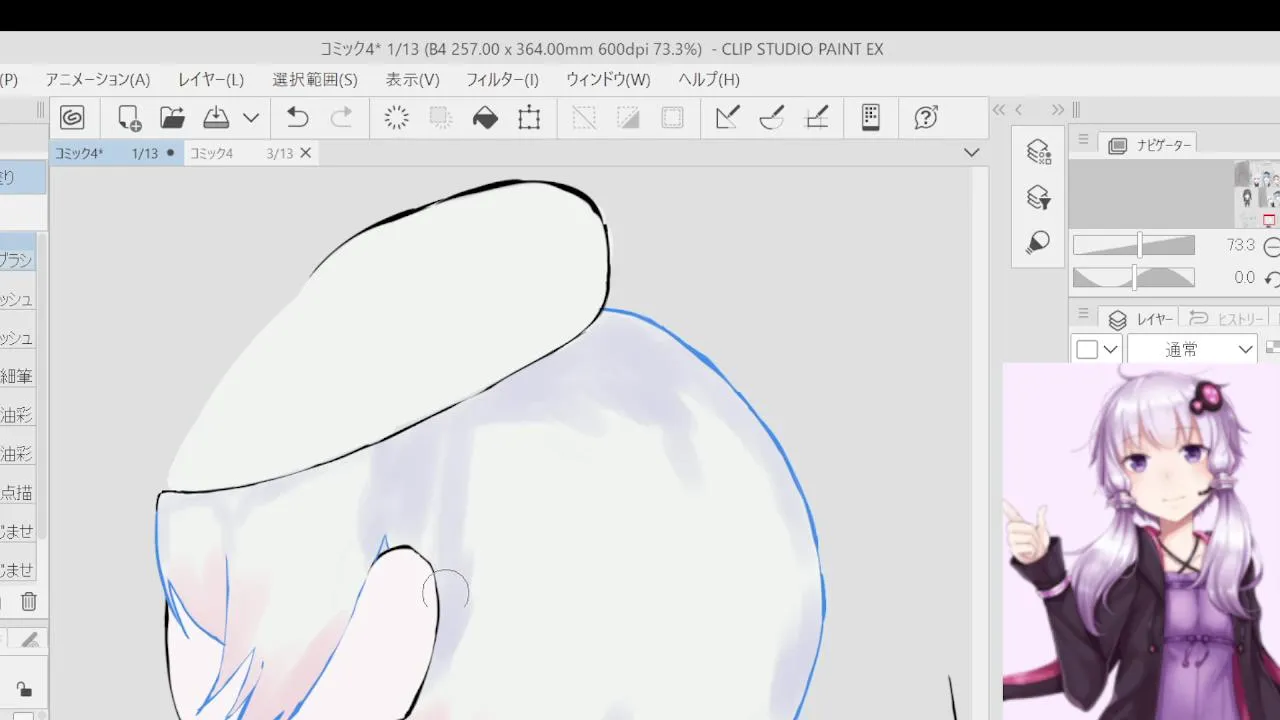Toggle Snap to Grid

tap(816, 118)
